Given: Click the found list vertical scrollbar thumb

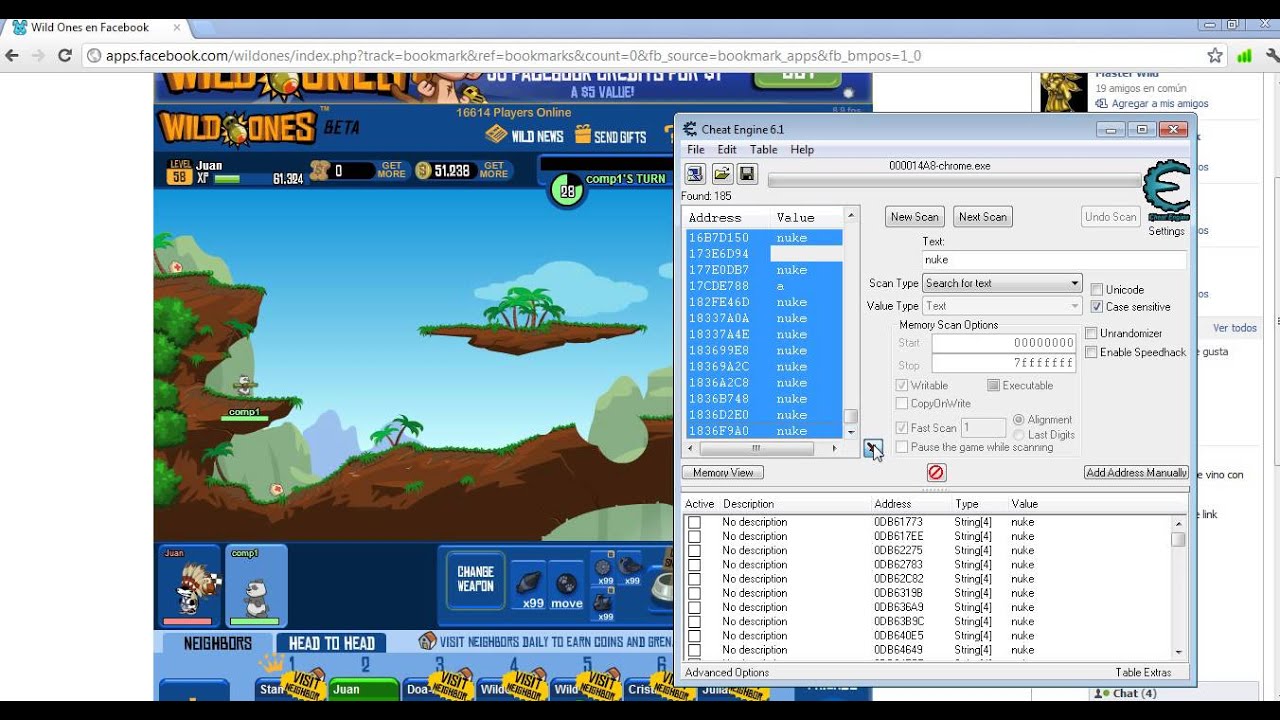Looking at the screenshot, I should [851, 416].
